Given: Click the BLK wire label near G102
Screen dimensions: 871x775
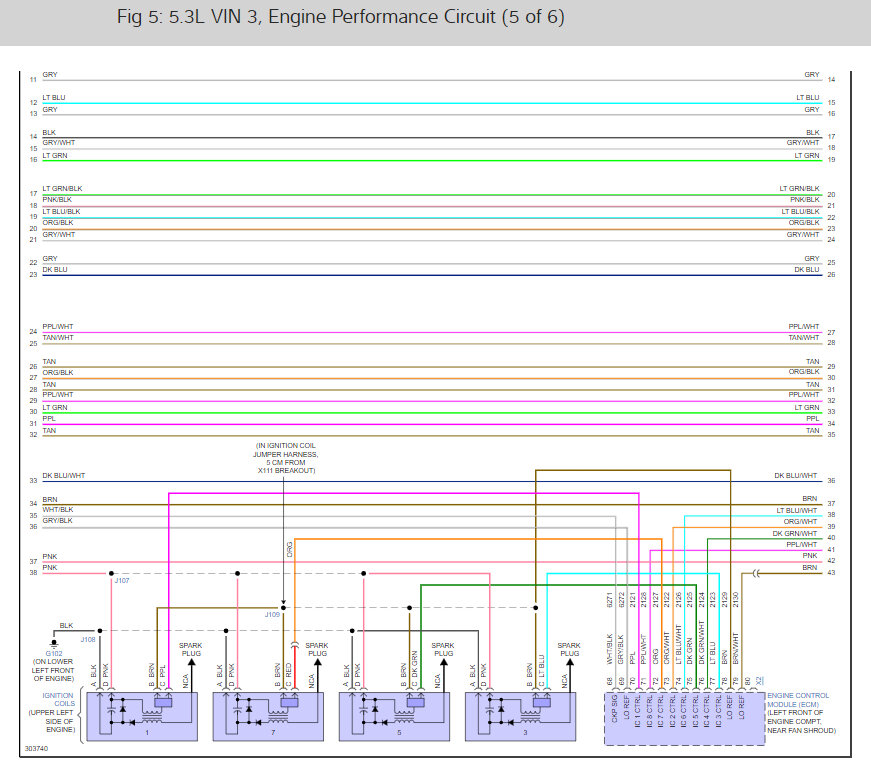Looking at the screenshot, I should pos(66,626).
